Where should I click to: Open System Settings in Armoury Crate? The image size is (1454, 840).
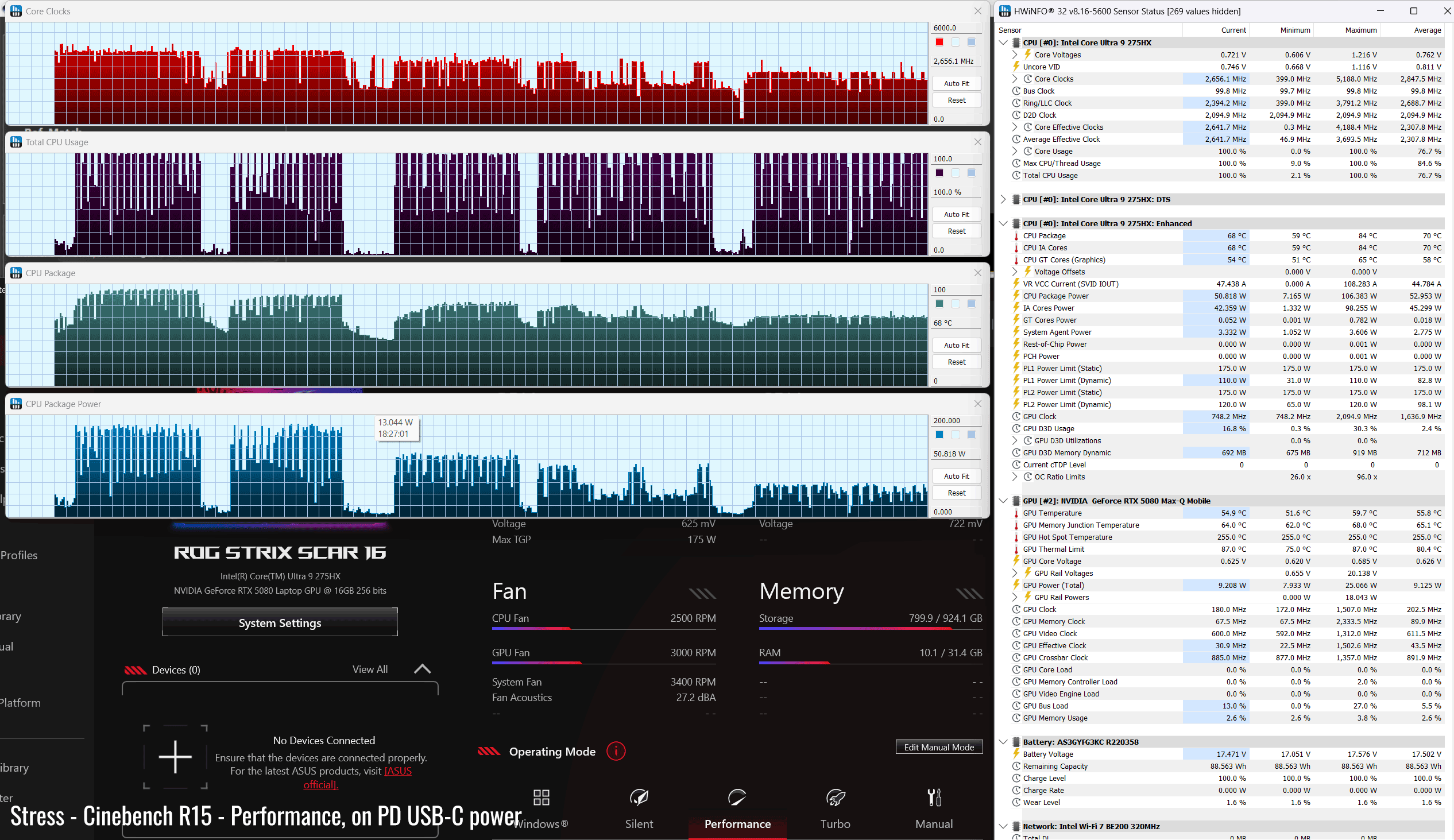(x=280, y=622)
